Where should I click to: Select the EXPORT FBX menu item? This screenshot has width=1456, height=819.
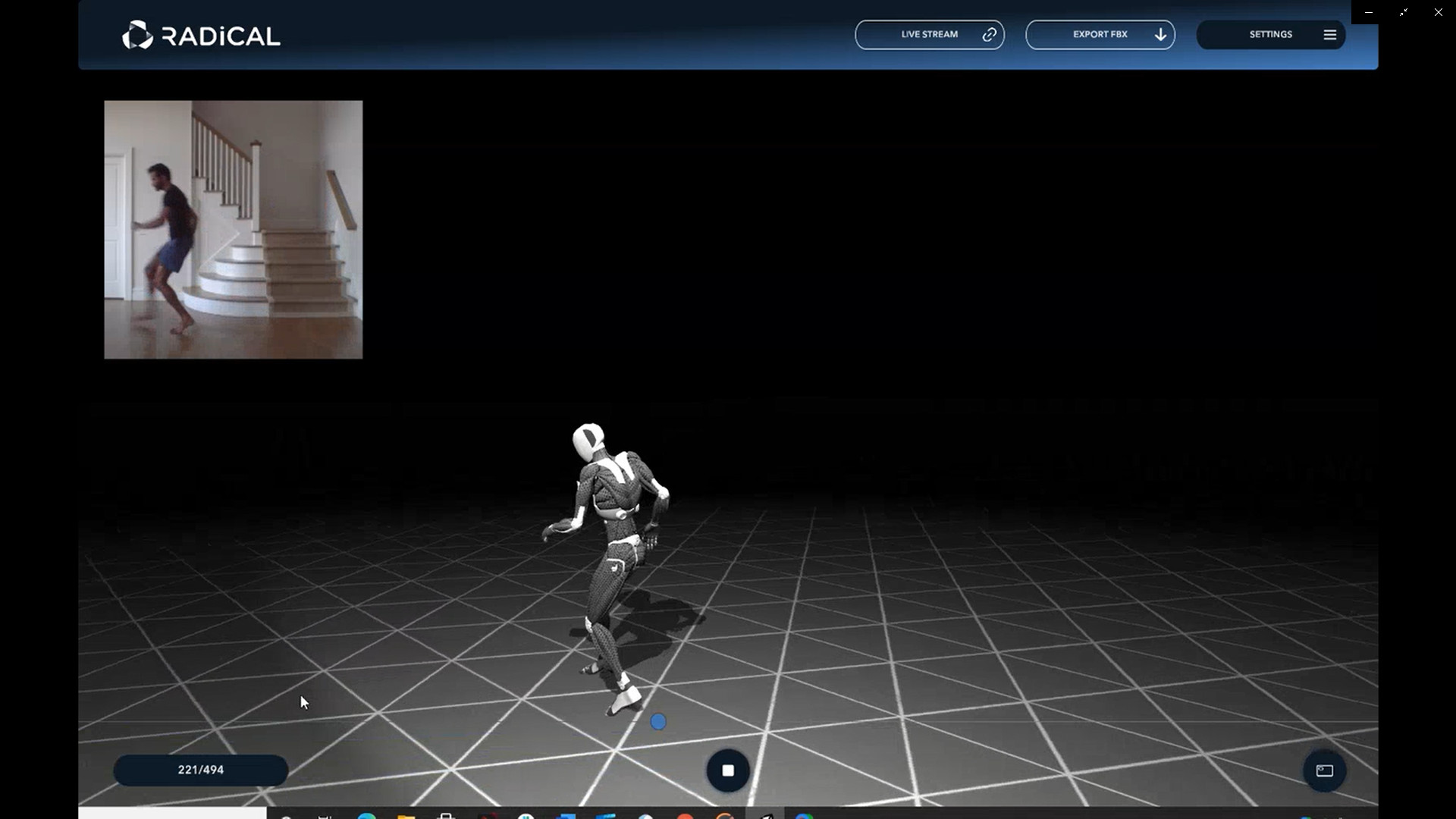[1100, 34]
